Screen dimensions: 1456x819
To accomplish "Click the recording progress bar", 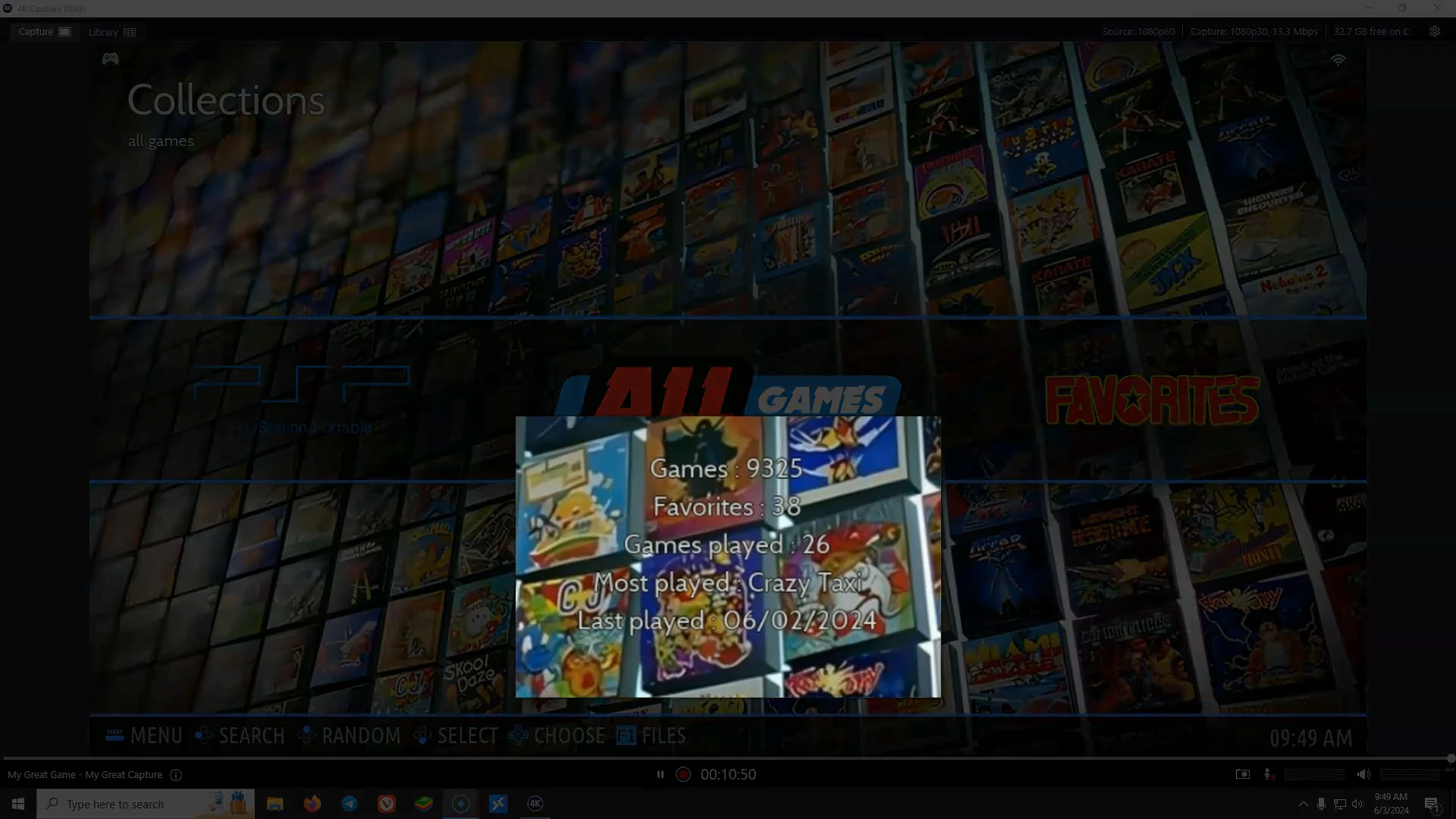I will (726, 758).
